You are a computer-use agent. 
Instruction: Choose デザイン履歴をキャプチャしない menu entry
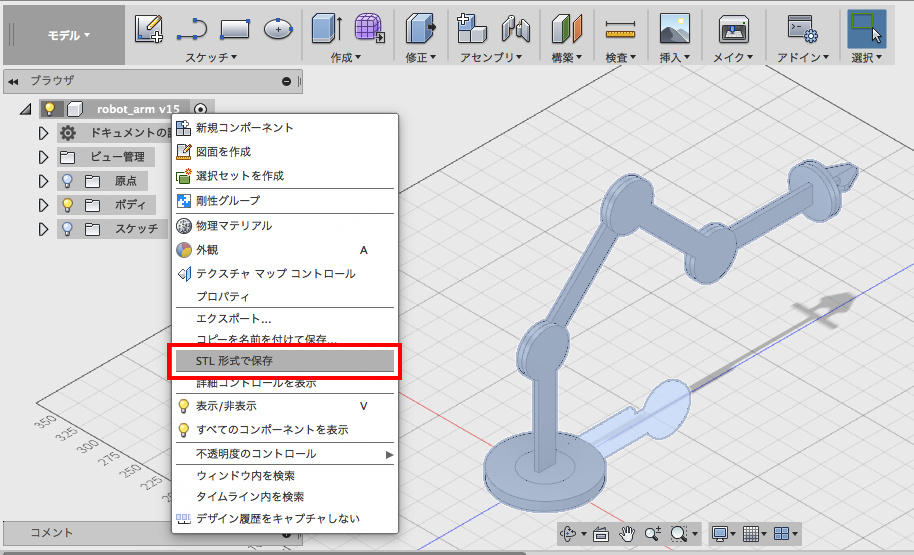tap(285, 518)
